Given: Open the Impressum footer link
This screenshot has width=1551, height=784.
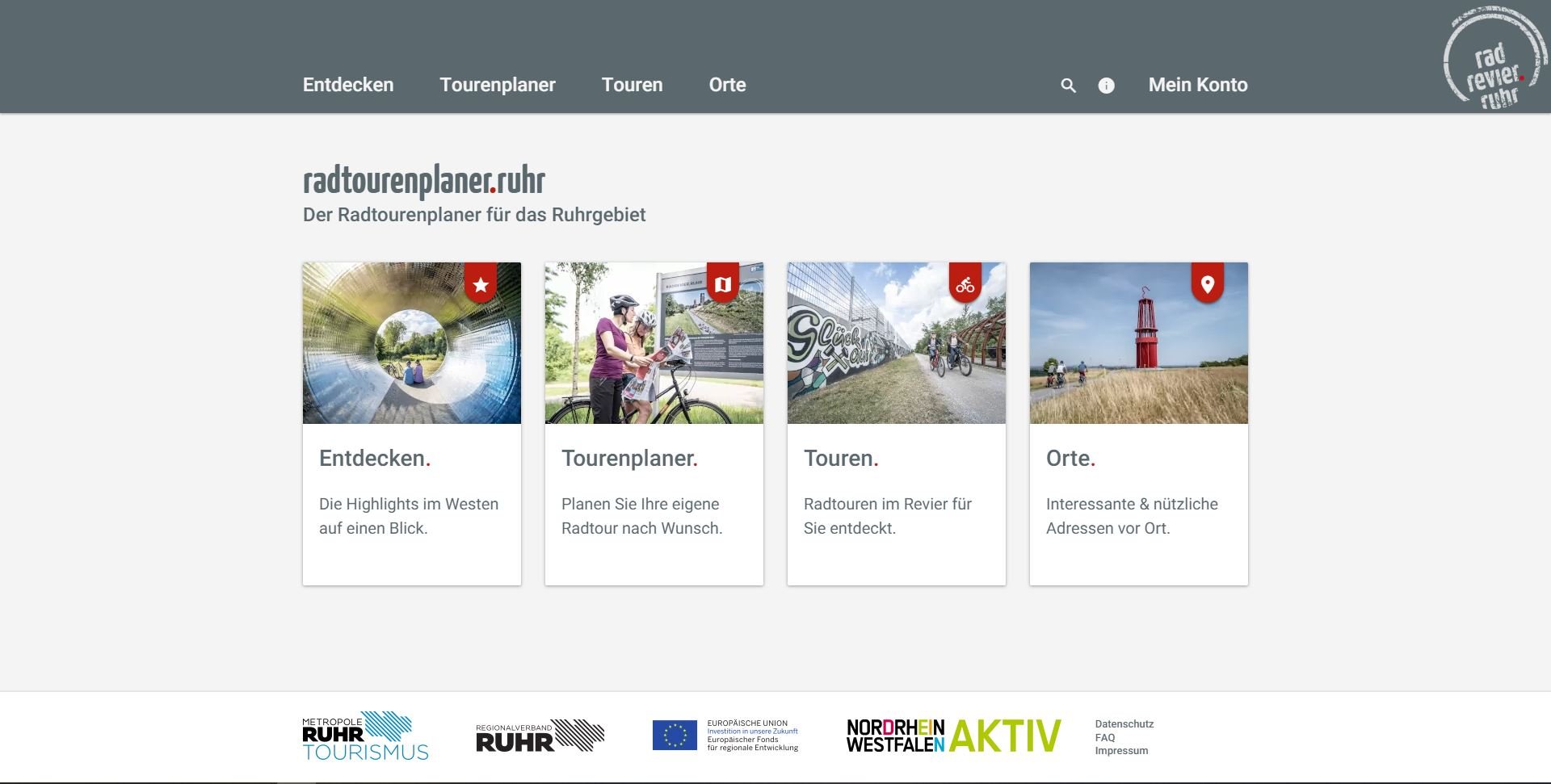Looking at the screenshot, I should point(1121,751).
